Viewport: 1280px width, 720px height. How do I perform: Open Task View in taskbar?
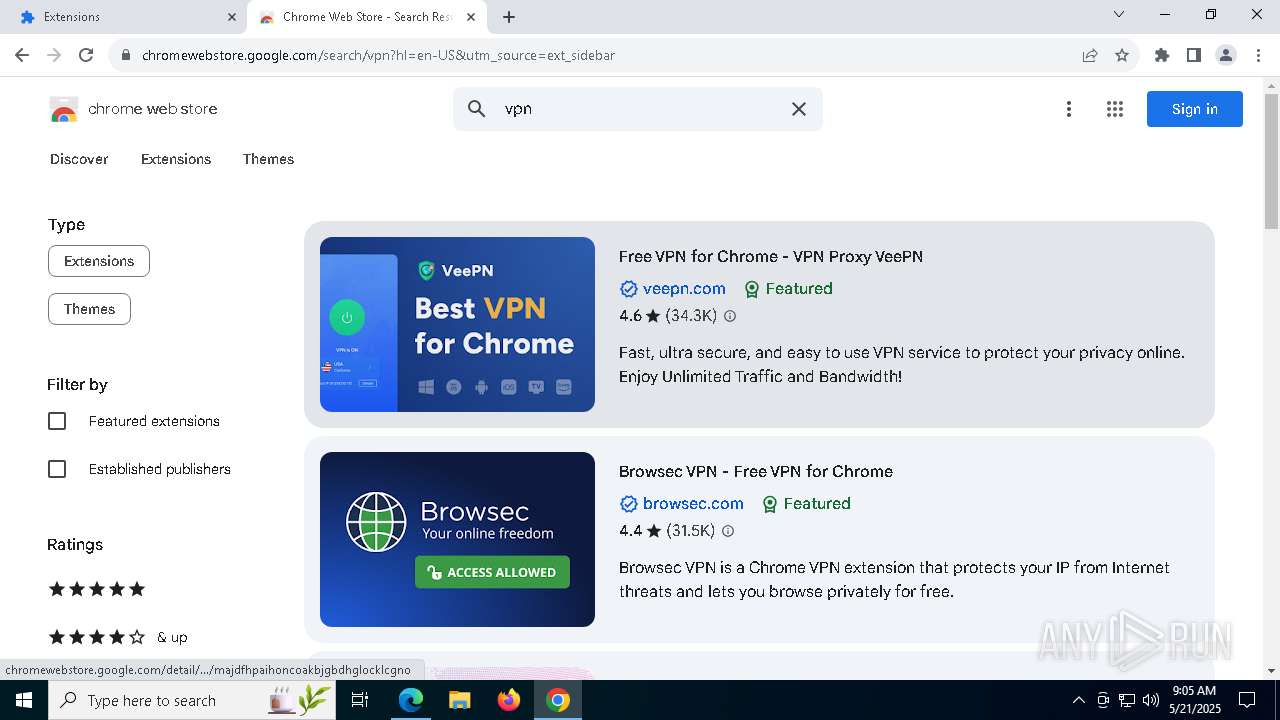[x=360, y=700]
